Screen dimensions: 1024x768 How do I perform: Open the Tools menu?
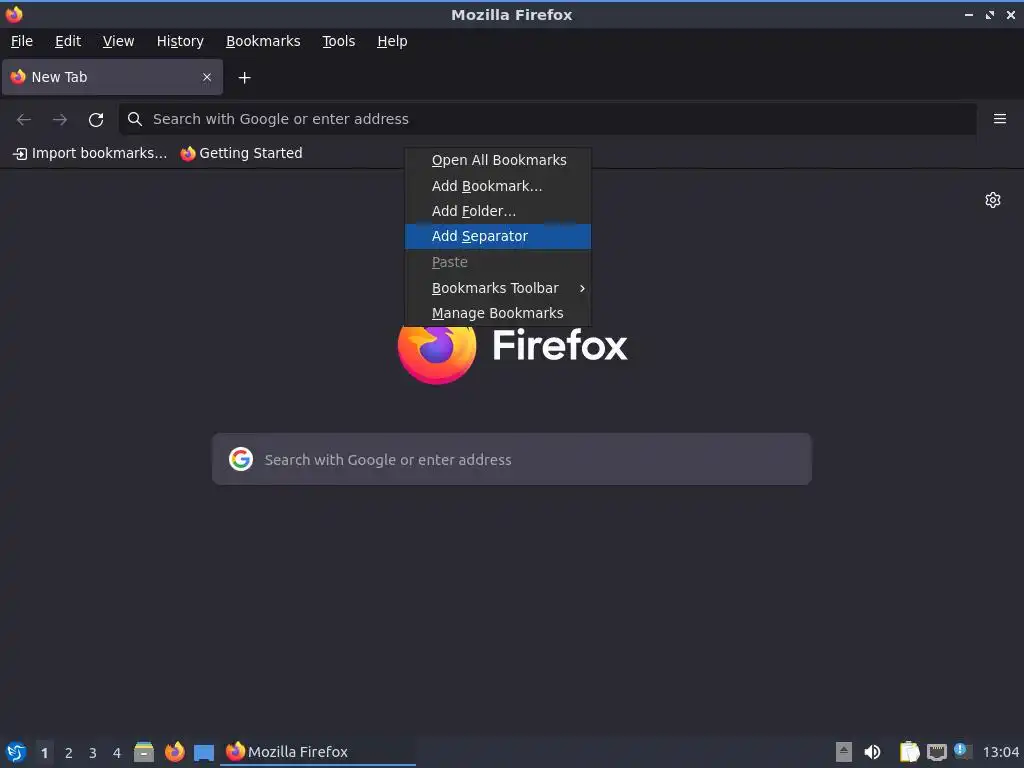pyautogui.click(x=338, y=41)
